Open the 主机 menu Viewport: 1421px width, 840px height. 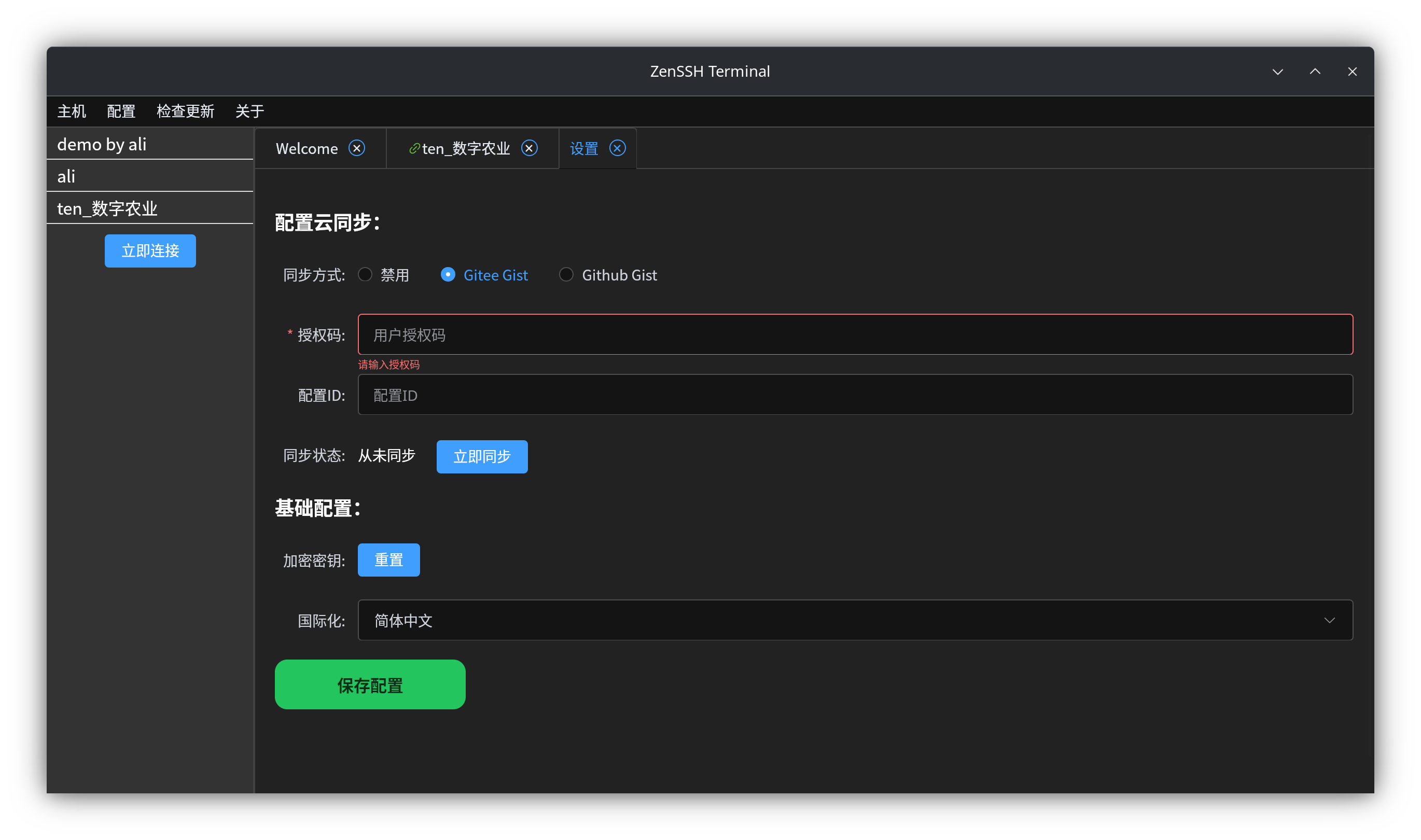tap(72, 111)
